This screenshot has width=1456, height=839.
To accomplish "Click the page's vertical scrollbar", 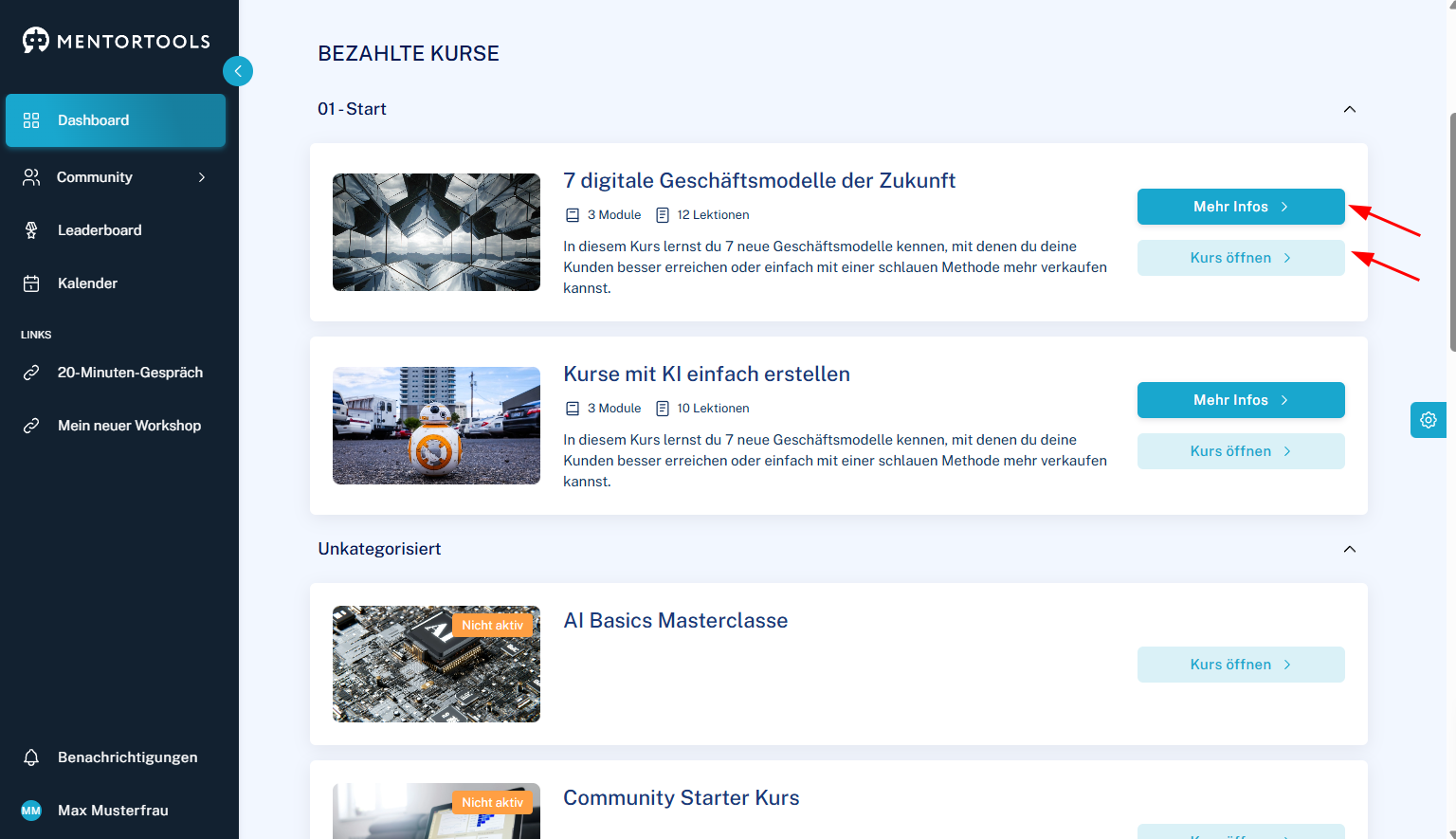I will tap(1451, 232).
